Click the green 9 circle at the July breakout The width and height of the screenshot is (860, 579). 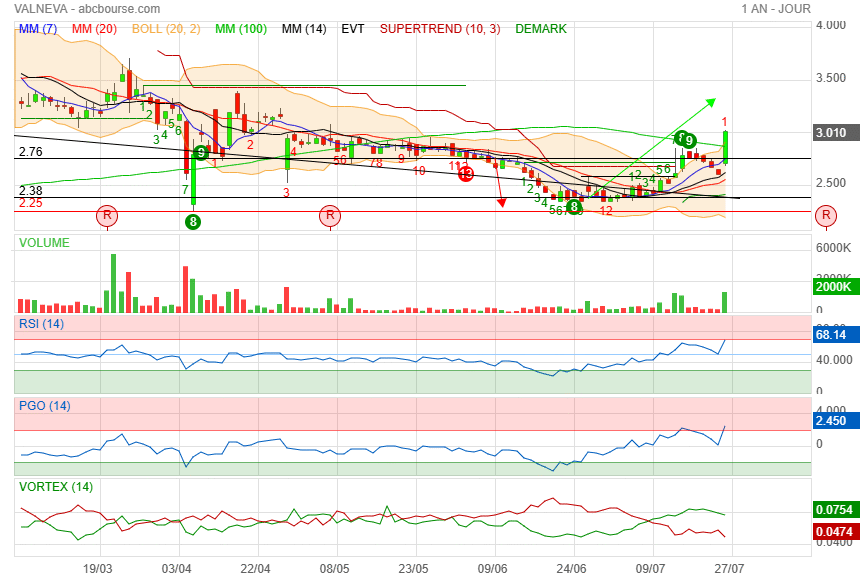[x=689, y=140]
